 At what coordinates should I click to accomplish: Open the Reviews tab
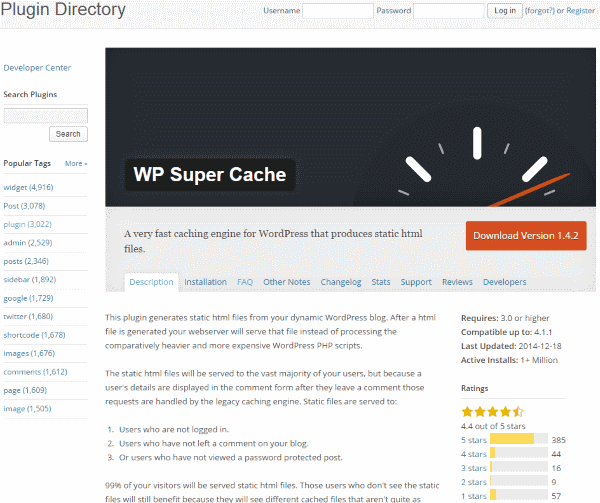[x=457, y=282]
